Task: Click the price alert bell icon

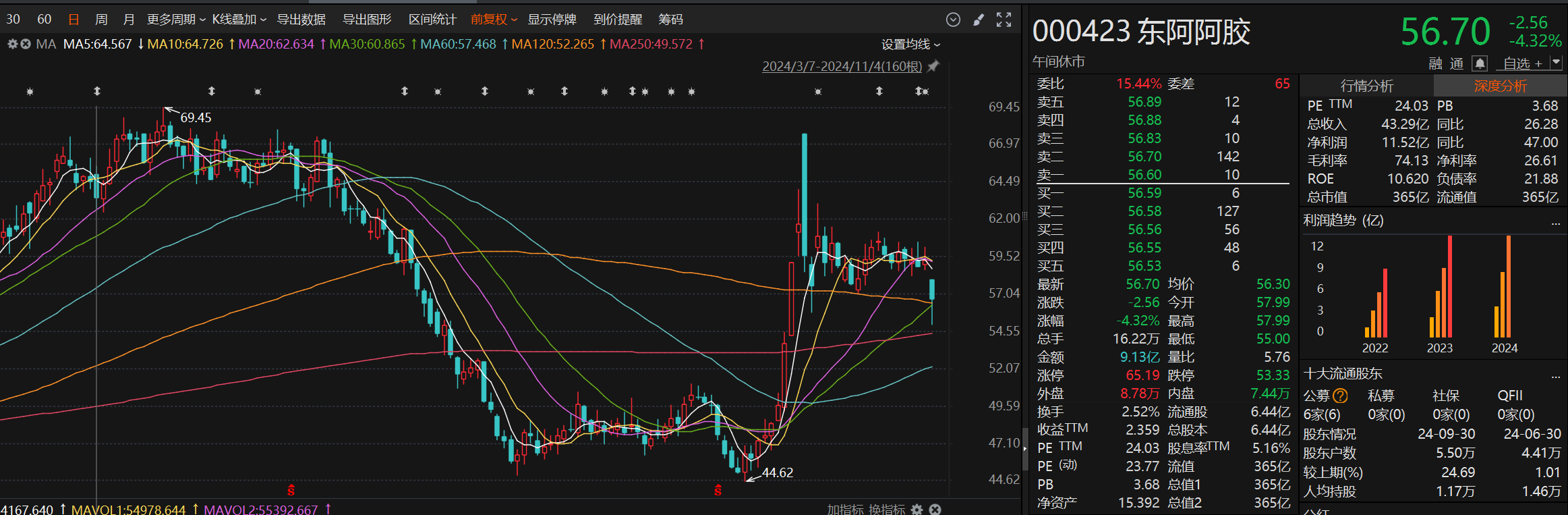Action: (x=1480, y=63)
